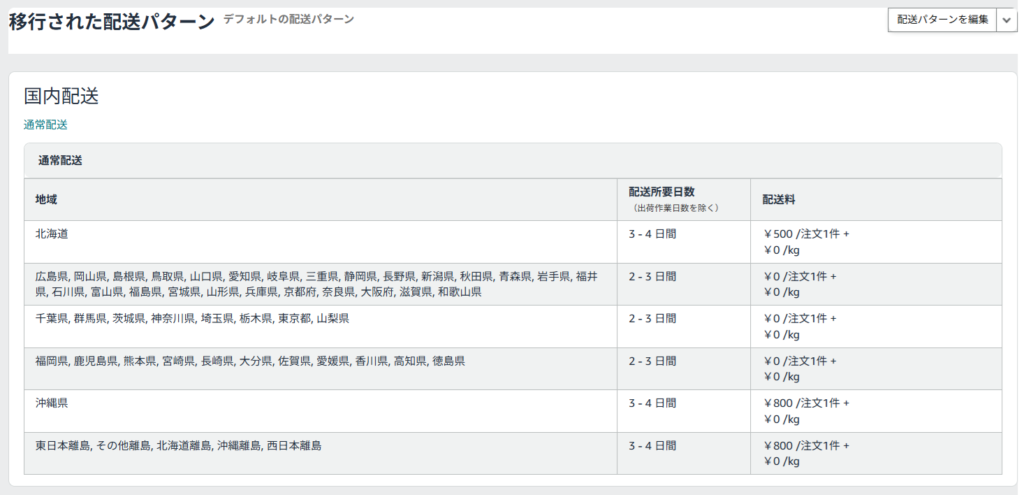
Task: Select the 通常配送 table section header
Action: coord(60,160)
